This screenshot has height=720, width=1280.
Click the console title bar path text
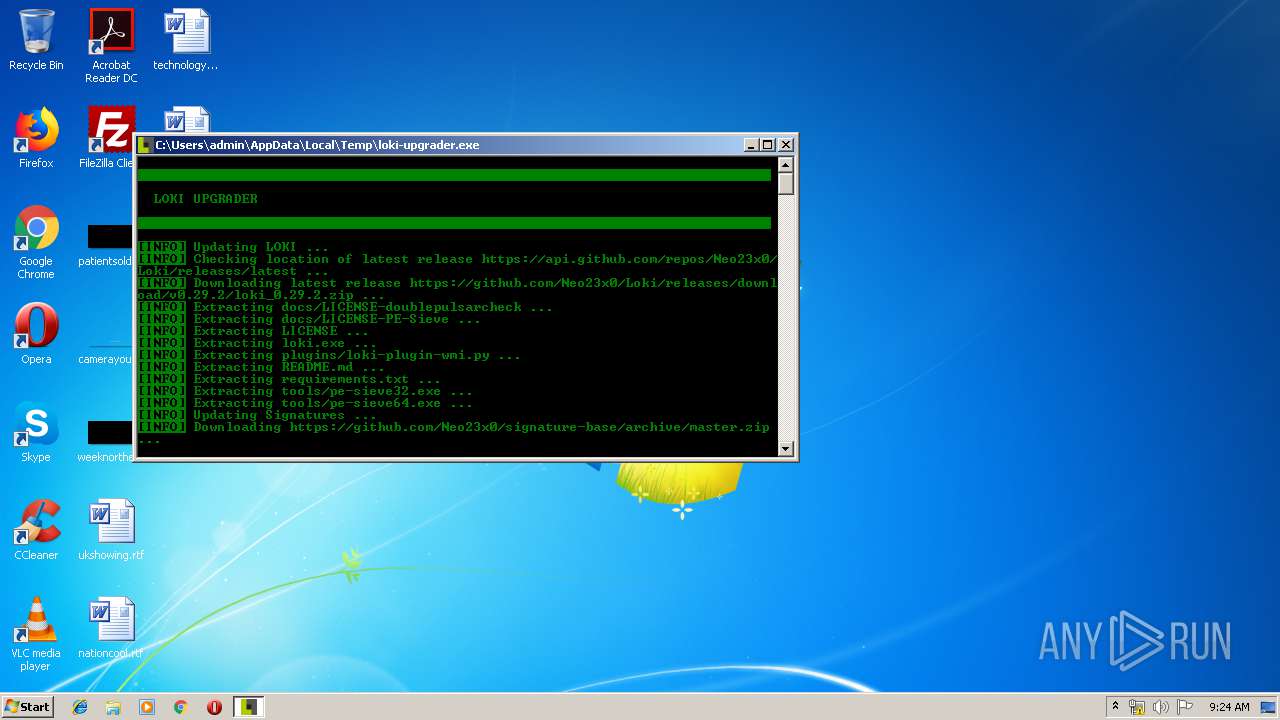pyautogui.click(x=317, y=145)
